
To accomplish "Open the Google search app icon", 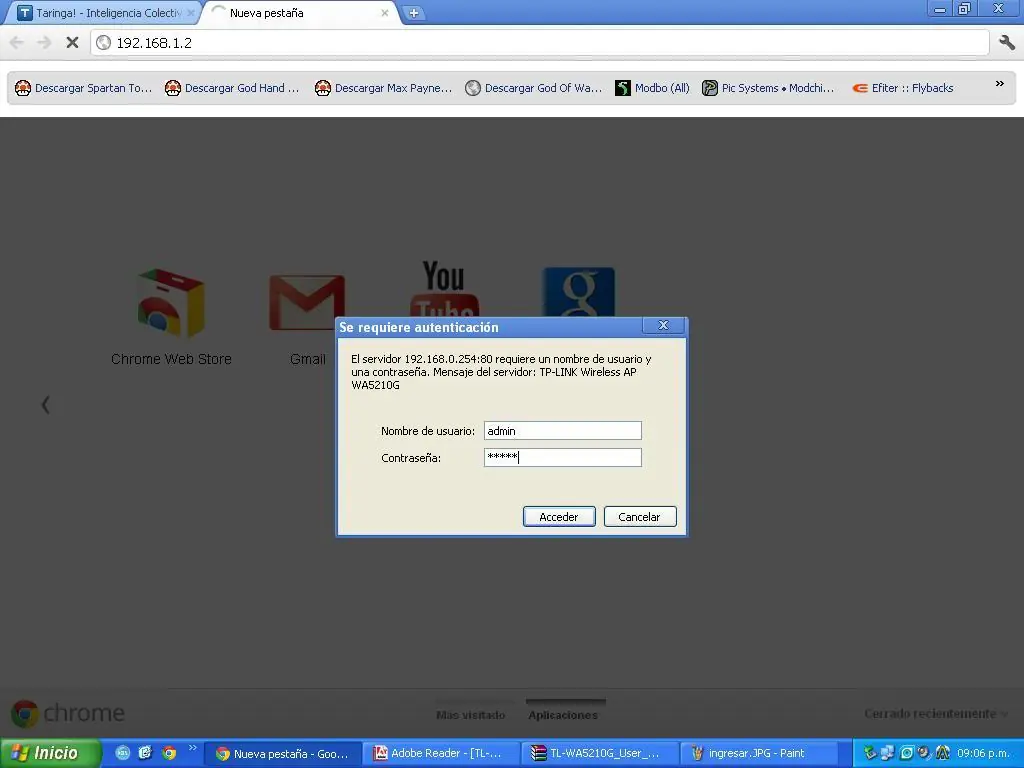I will (x=579, y=292).
